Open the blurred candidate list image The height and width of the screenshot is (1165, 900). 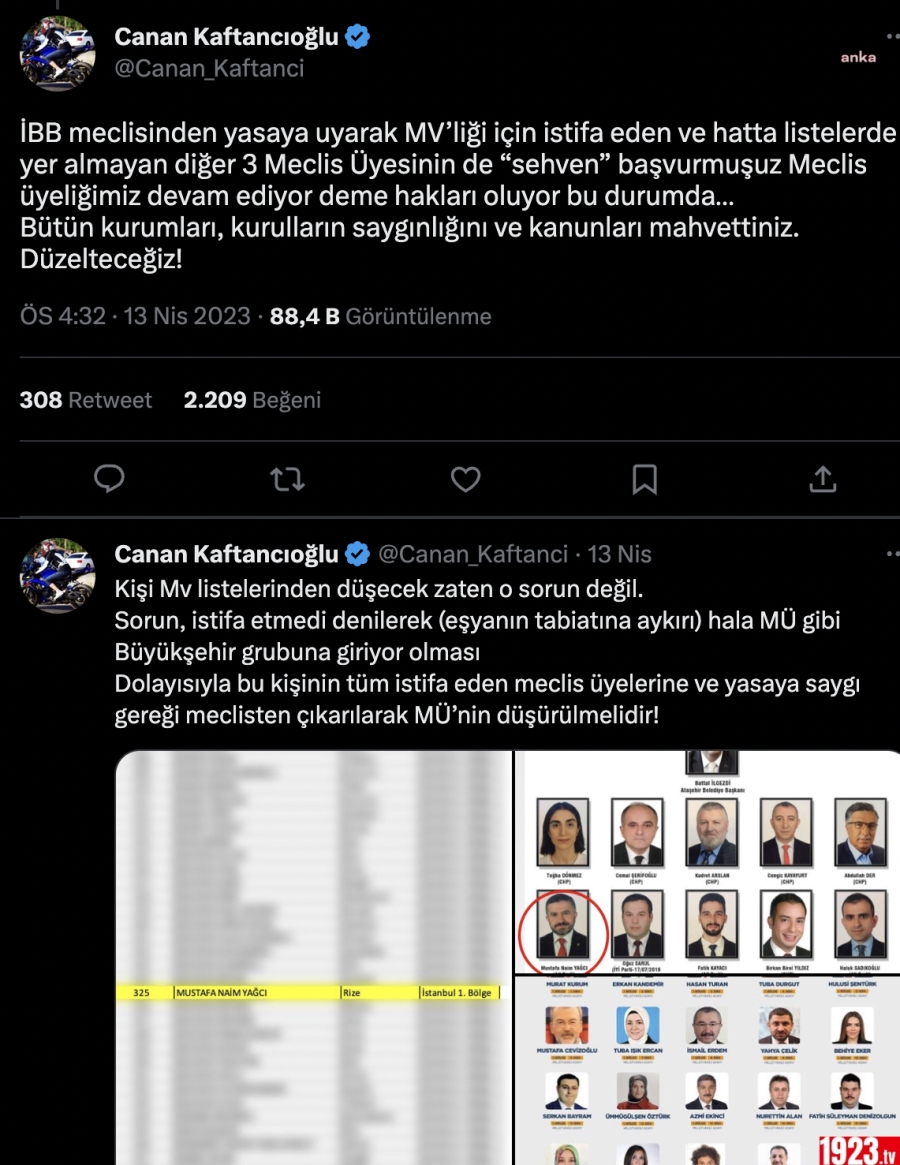[314, 958]
